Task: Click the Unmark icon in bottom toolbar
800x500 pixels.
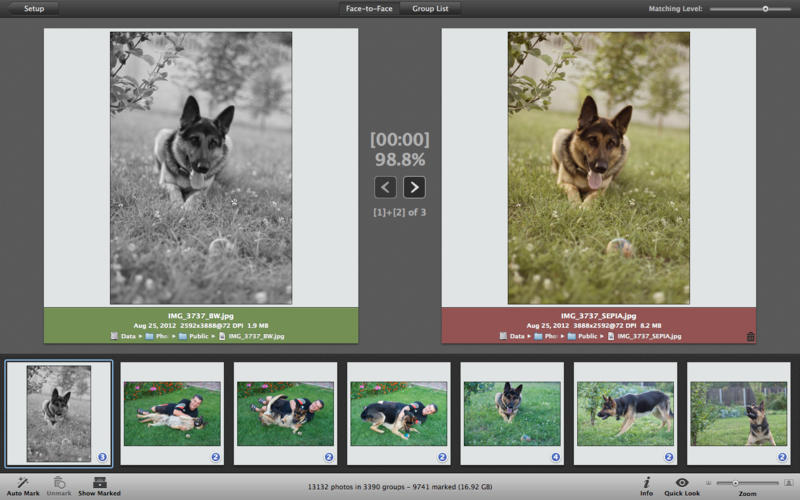Action: [59, 482]
